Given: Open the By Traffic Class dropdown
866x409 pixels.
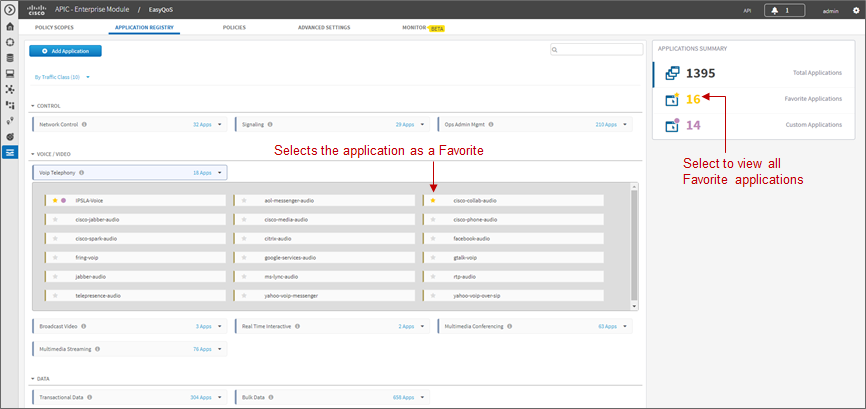Looking at the screenshot, I should pyautogui.click(x=62, y=77).
